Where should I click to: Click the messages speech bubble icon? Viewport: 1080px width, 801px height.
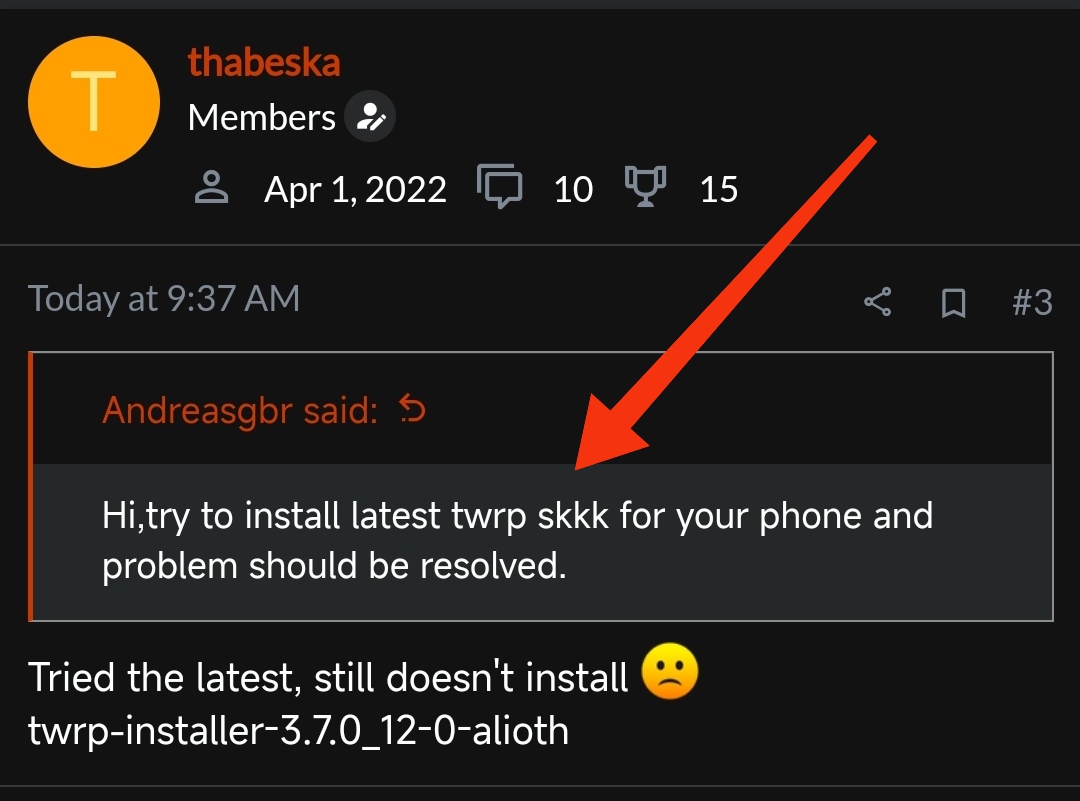pos(499,186)
